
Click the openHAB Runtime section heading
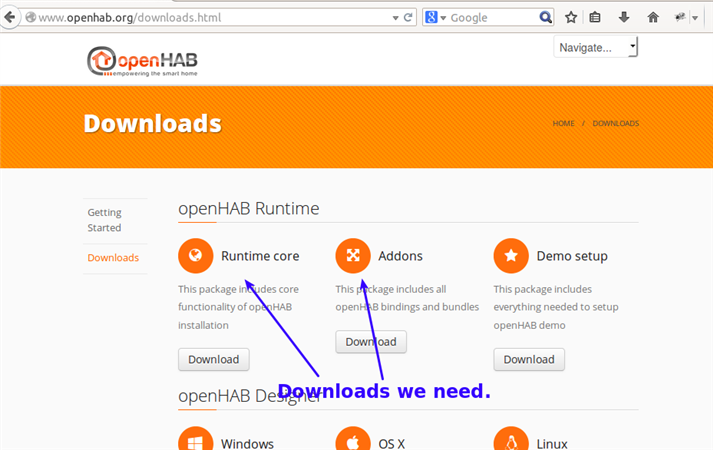(x=249, y=209)
